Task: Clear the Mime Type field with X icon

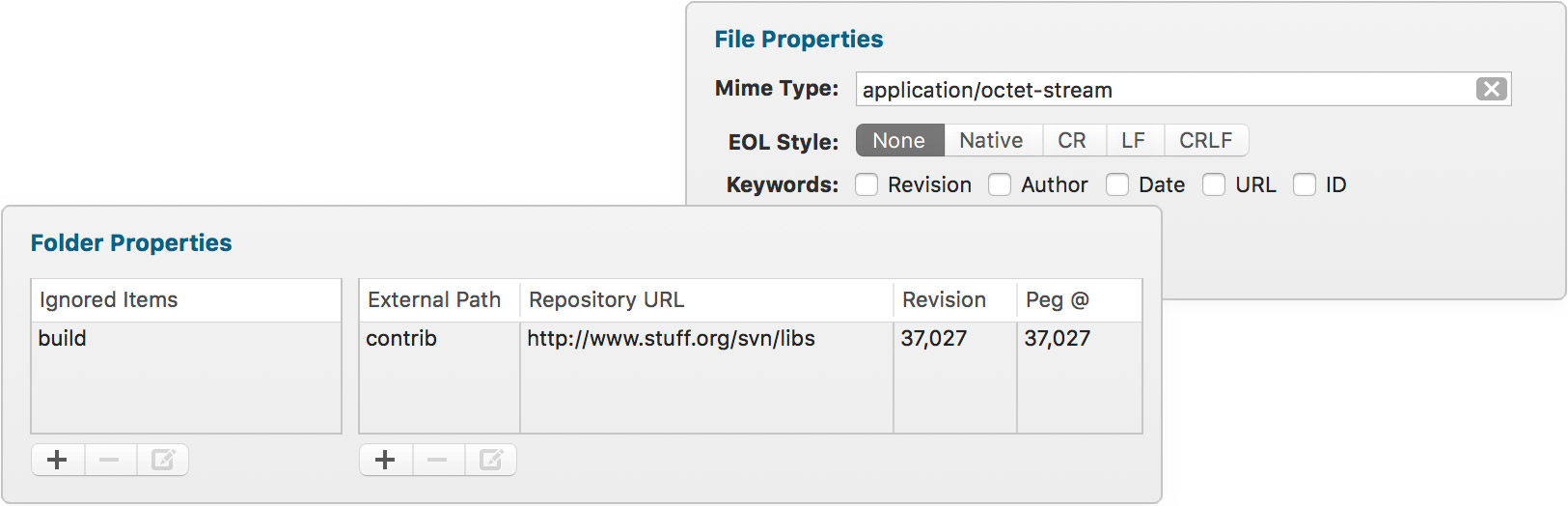Action: pos(1491,89)
